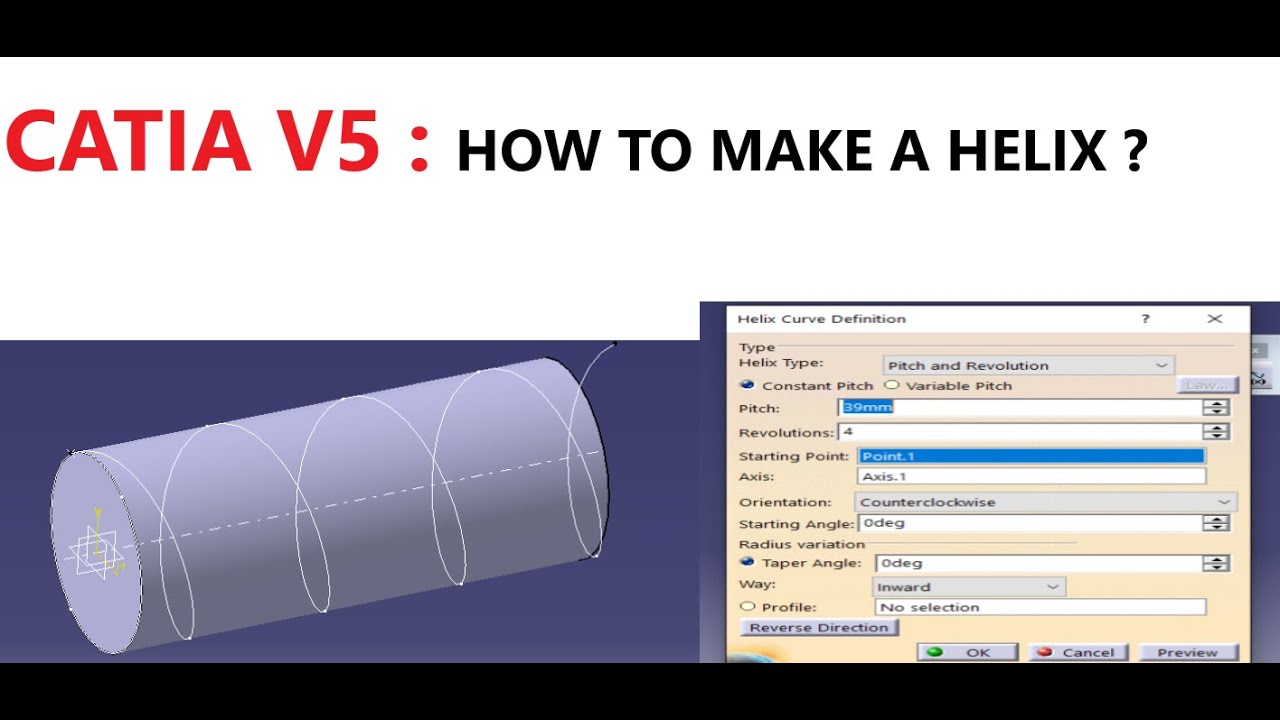Open help with the question mark icon

pos(1146,319)
